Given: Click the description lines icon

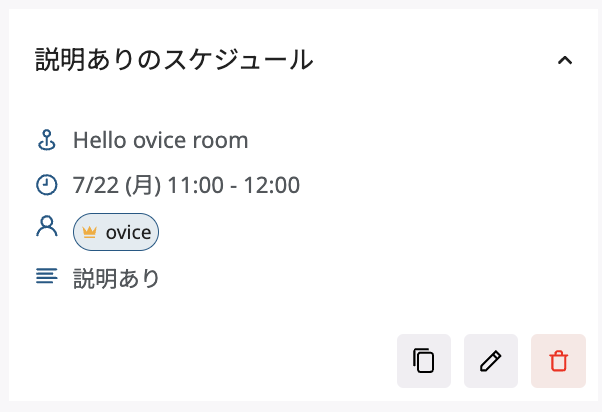Looking at the screenshot, I should 46,276.
